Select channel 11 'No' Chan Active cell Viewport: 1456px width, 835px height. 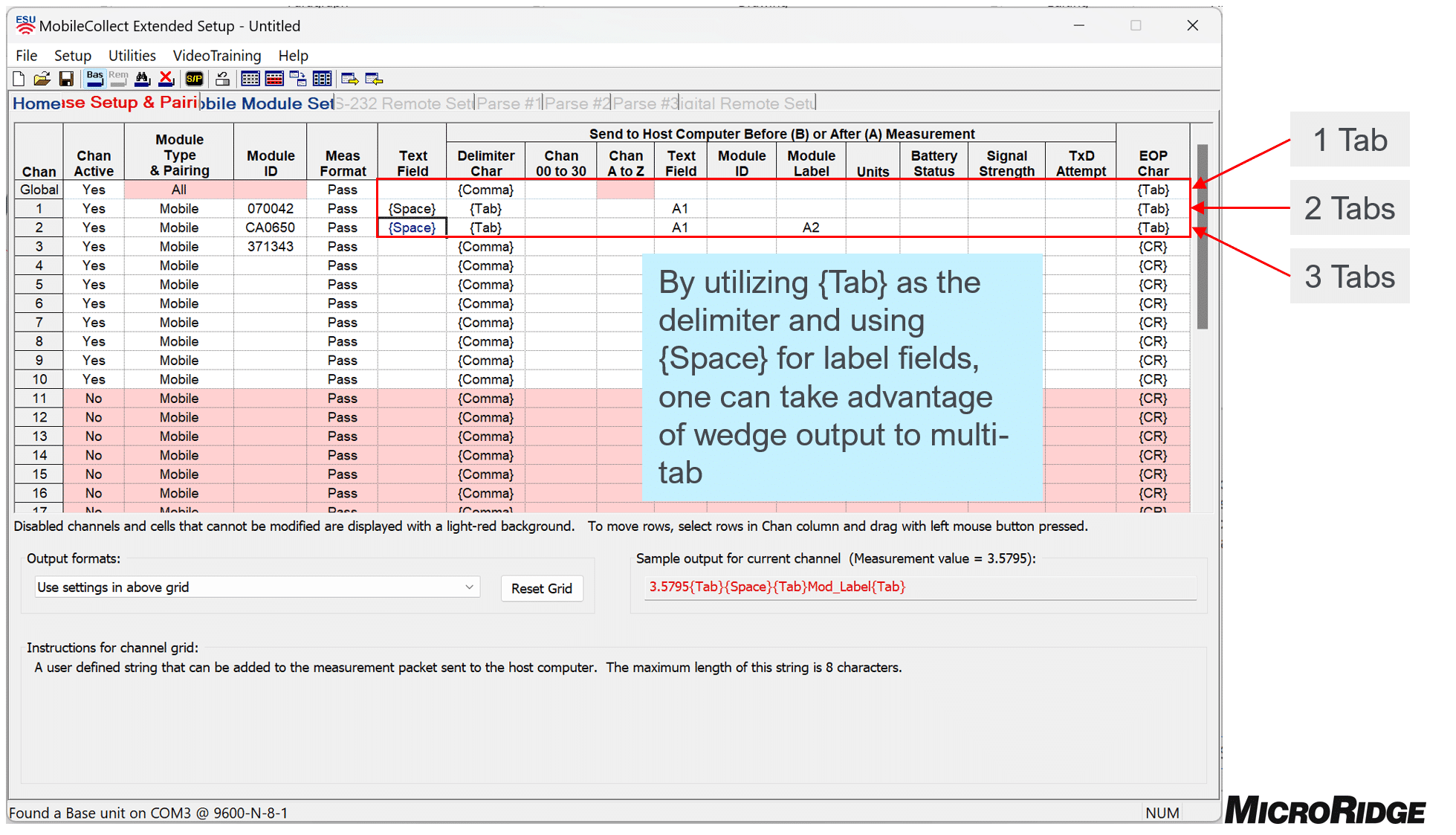(94, 399)
